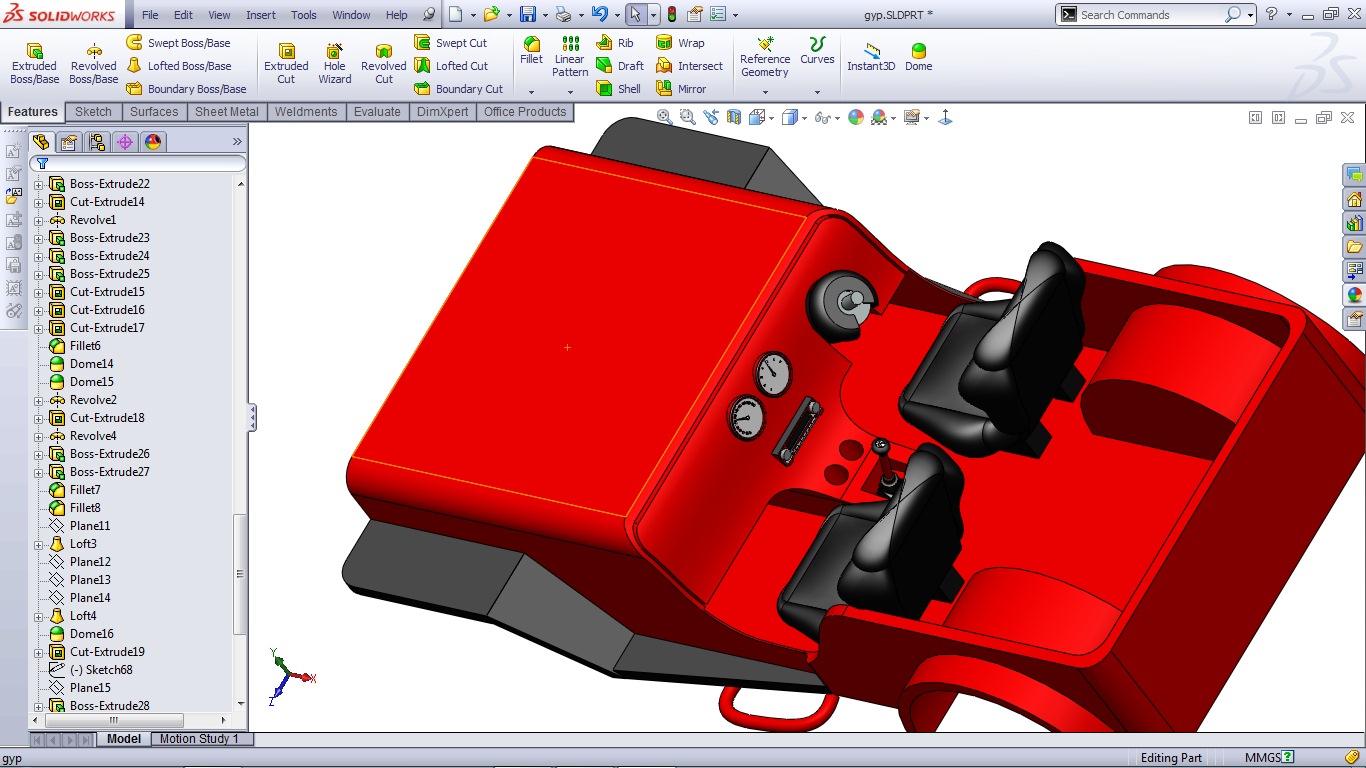Open the MMGS unit system selector

(x=1270, y=758)
